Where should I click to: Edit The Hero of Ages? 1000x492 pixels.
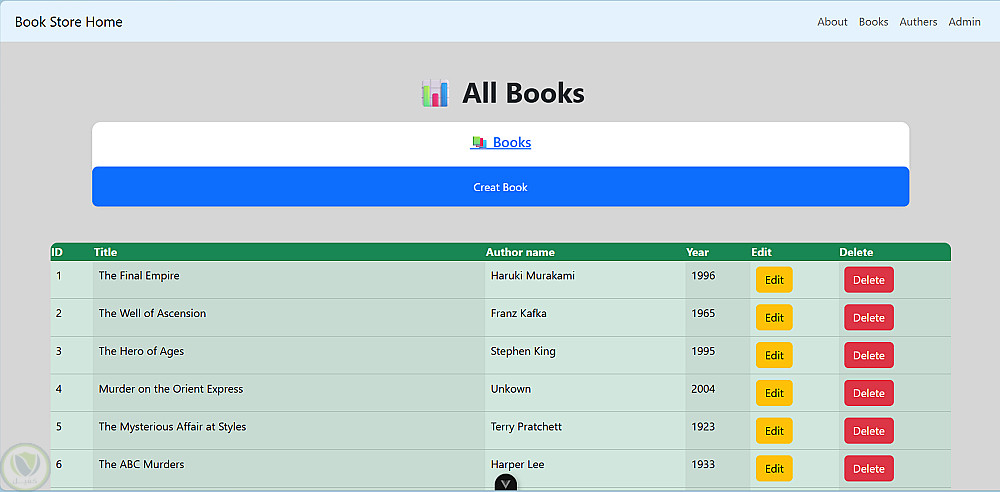click(x=774, y=355)
